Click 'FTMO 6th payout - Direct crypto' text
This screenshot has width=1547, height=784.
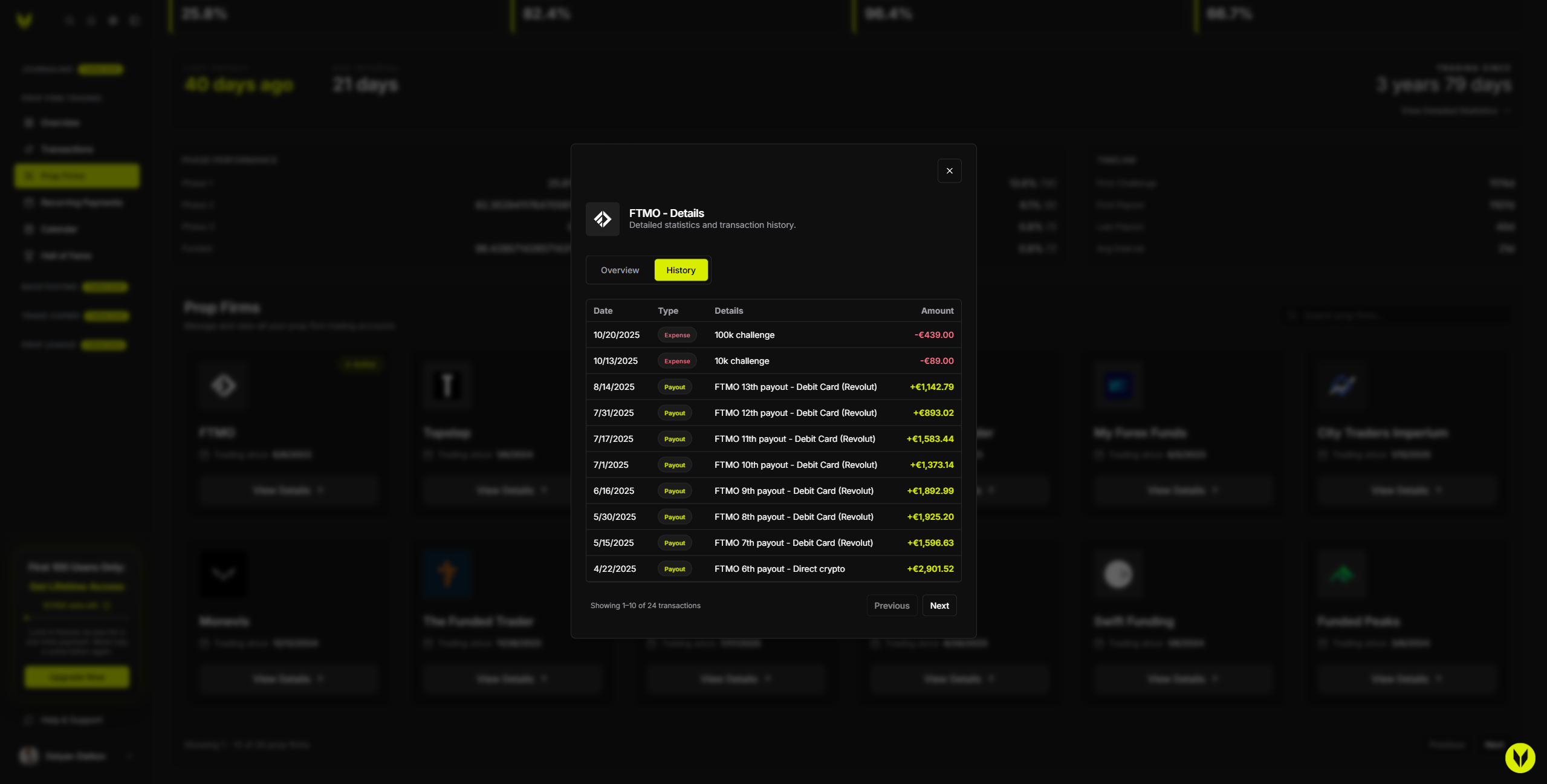780,569
